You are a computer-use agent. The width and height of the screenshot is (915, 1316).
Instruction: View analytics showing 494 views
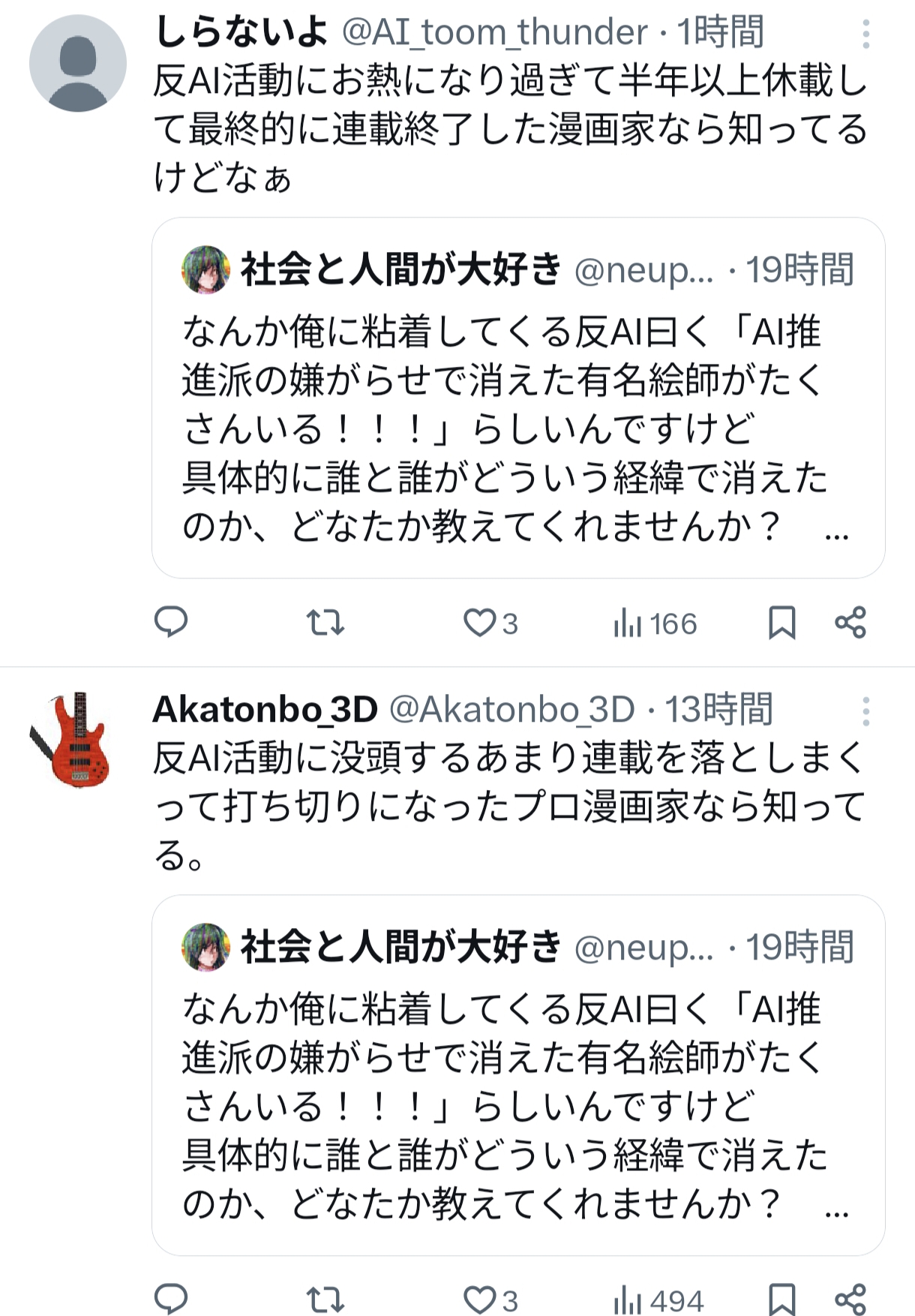tap(658, 1300)
